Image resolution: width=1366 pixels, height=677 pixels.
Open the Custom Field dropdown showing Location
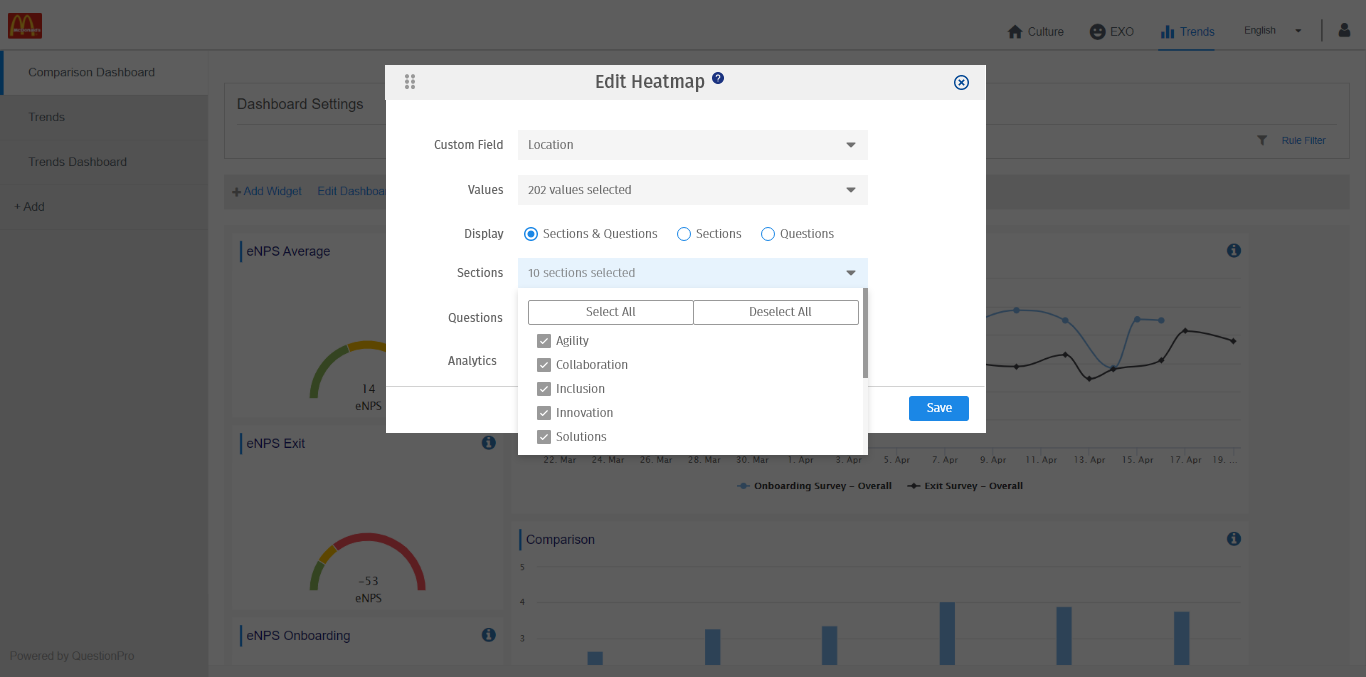point(692,144)
